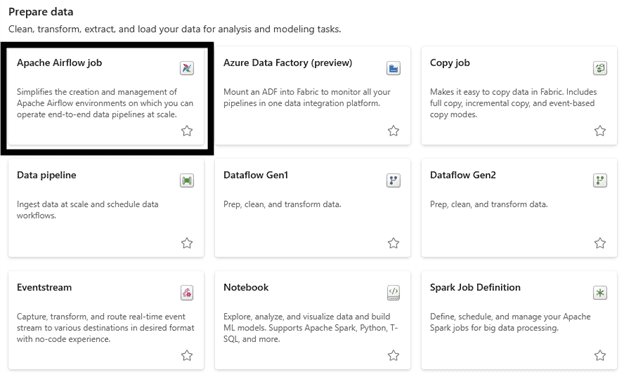Click the Dataflow Gen1 icon
Screen dimensions: 624x377
coord(393,180)
